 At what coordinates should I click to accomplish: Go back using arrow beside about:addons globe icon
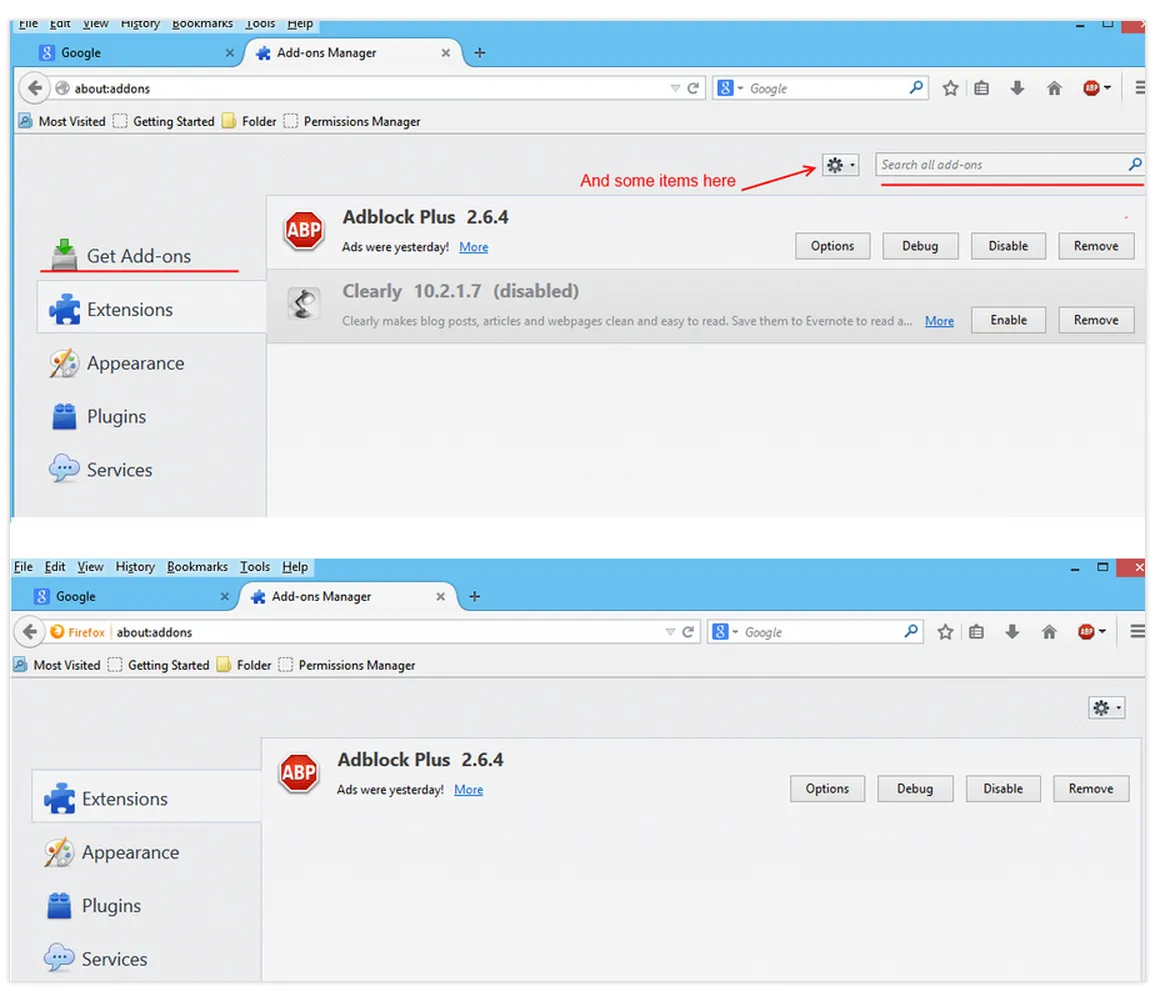point(34,88)
